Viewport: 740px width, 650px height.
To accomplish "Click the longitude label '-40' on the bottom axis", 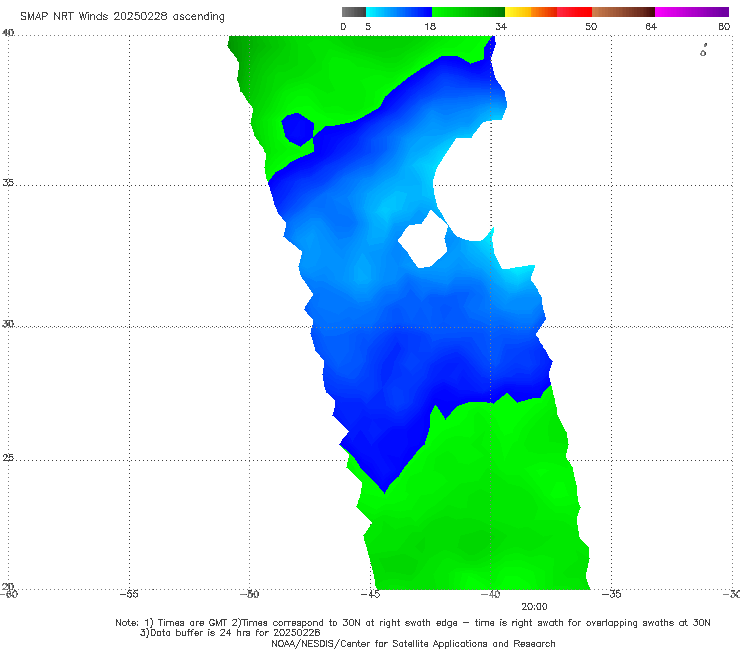I will pos(490,594).
